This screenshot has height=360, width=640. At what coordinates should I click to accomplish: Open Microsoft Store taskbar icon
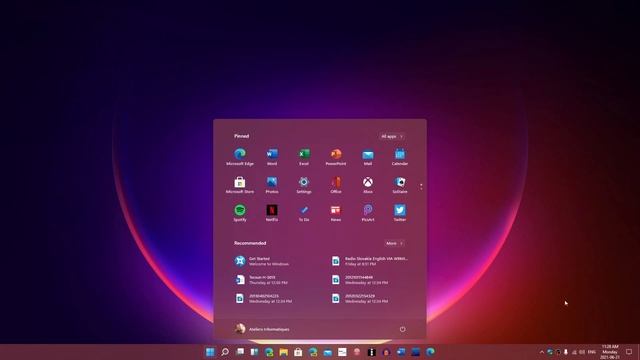[298, 352]
